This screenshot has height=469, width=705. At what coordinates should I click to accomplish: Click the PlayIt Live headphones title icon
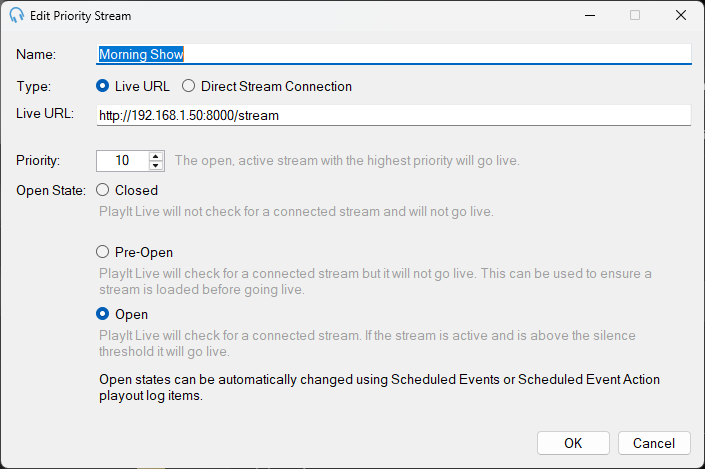(x=17, y=15)
